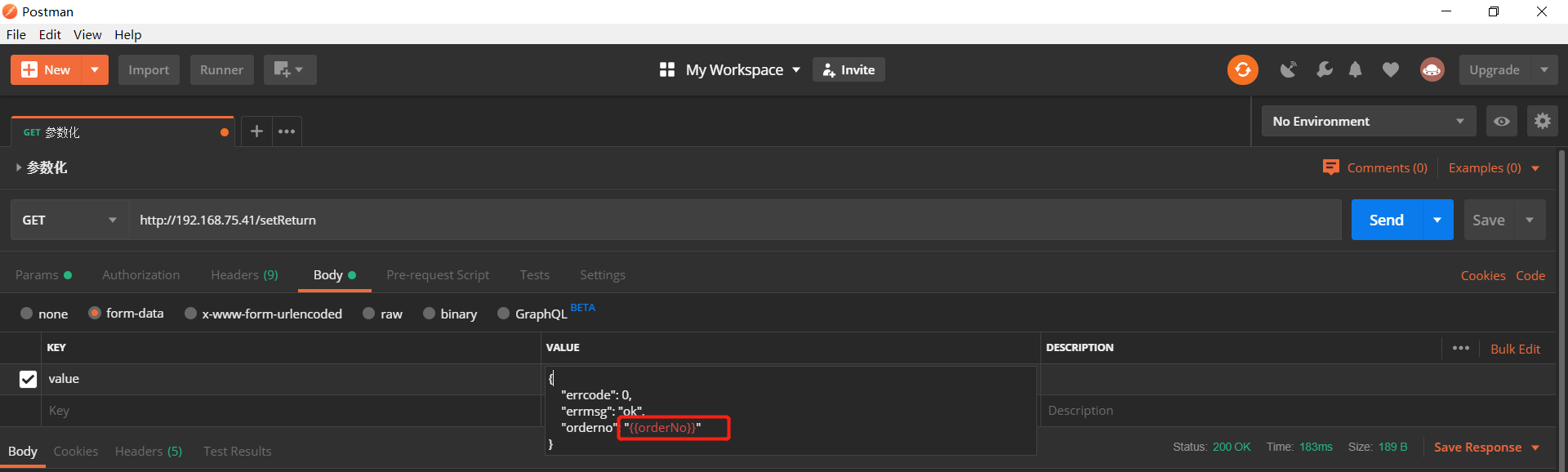Open the user avatar menu
This screenshot has height=472, width=1568.
coord(1432,70)
